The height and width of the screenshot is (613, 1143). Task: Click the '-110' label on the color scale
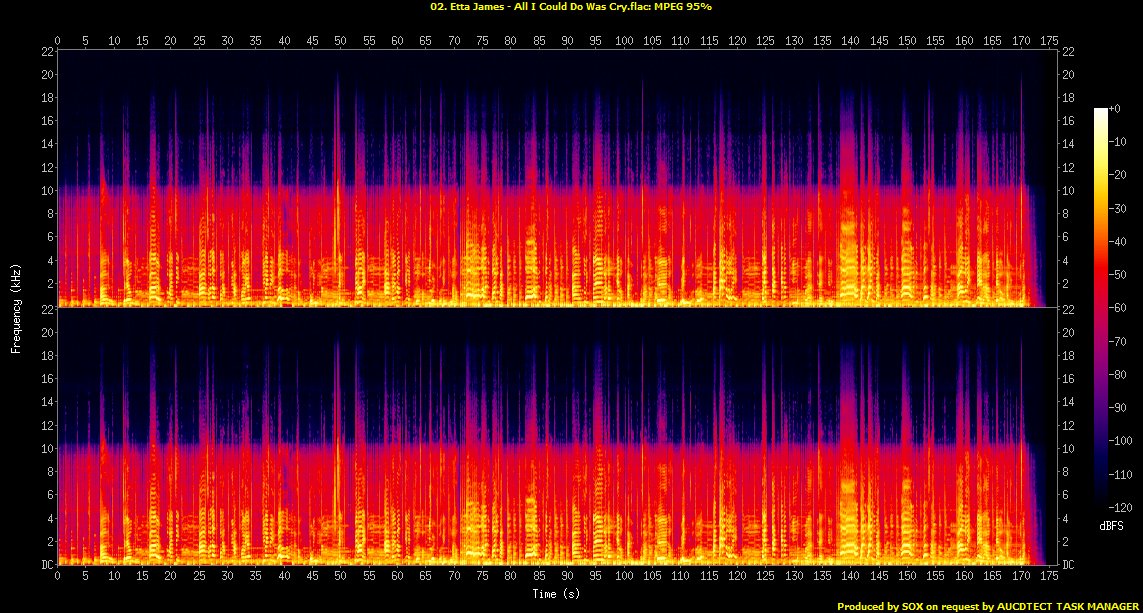point(1120,475)
